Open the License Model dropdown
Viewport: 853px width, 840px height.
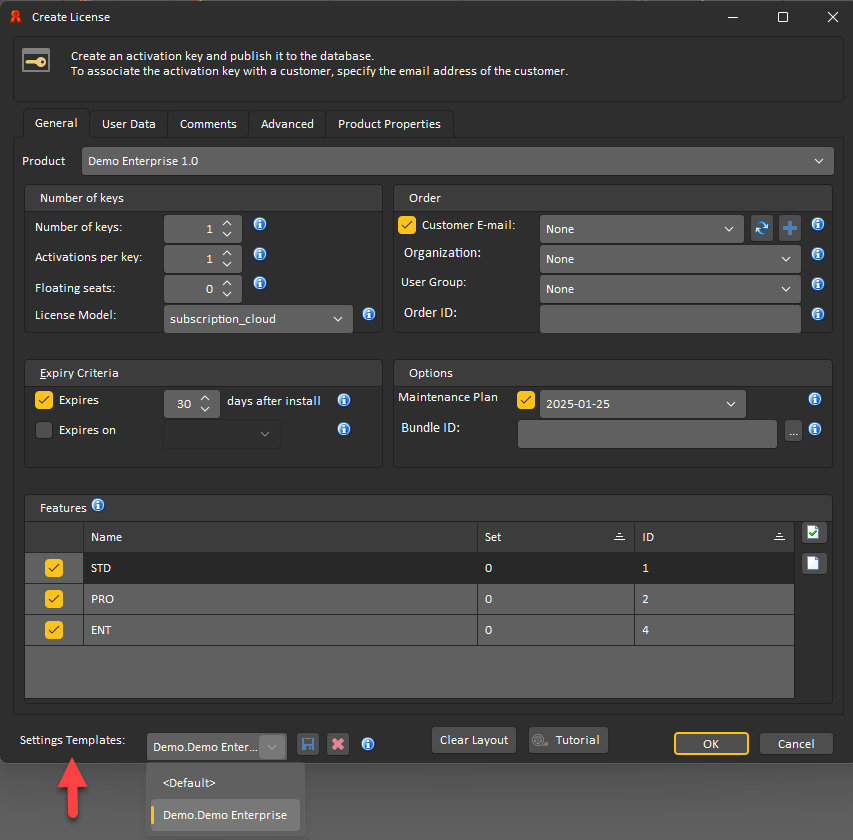(258, 319)
